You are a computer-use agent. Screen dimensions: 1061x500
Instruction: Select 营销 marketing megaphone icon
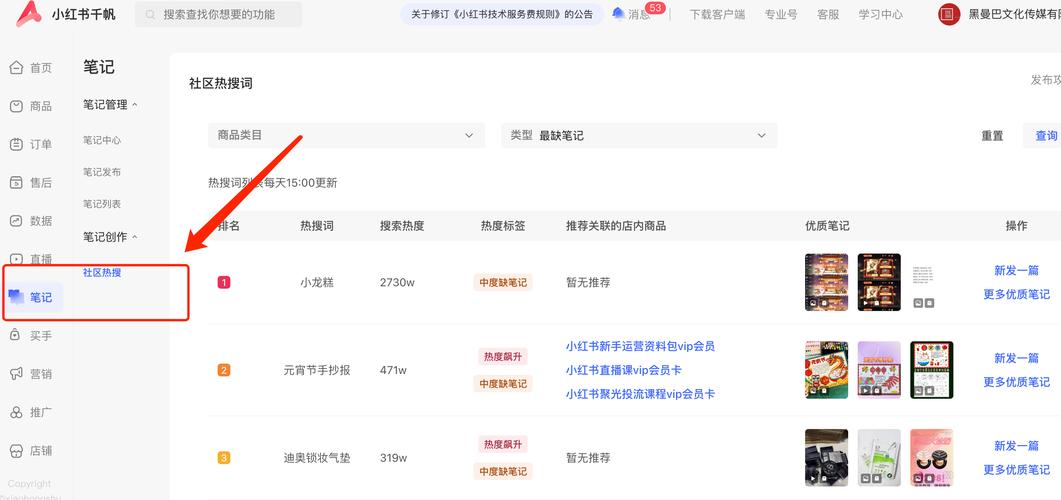click(x=16, y=374)
